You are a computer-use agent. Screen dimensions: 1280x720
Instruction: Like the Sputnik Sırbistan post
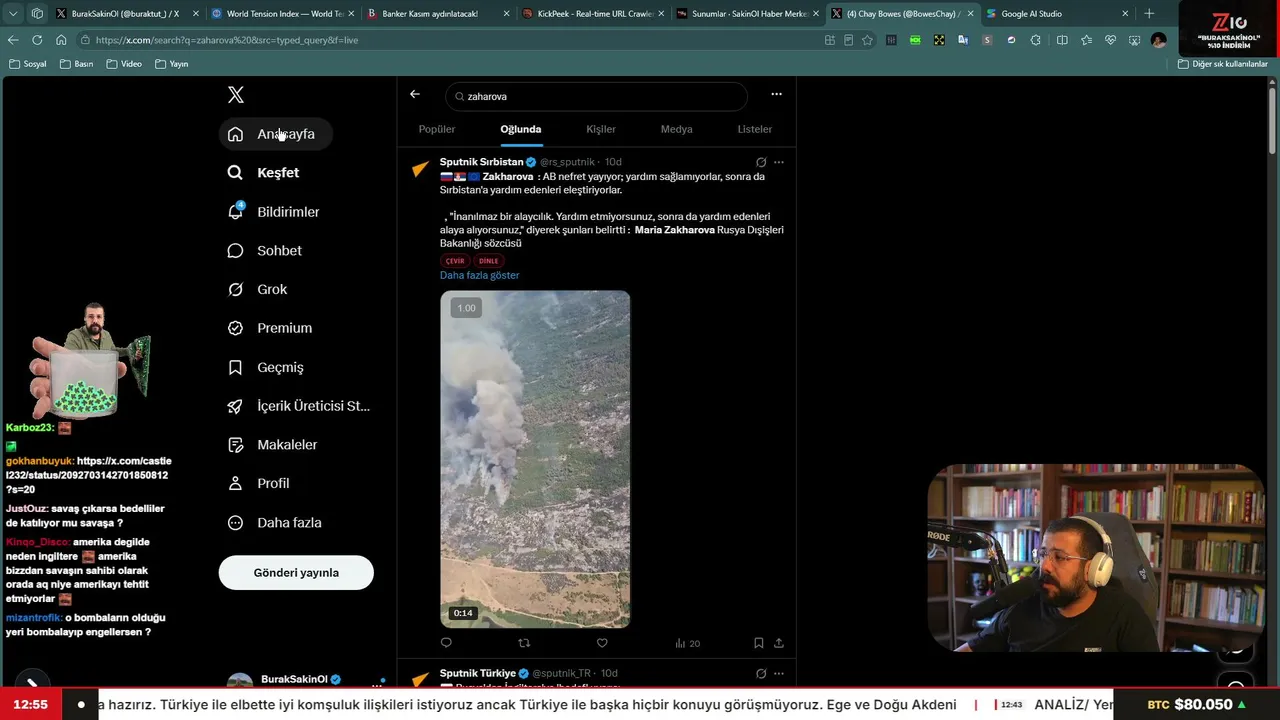pyautogui.click(x=602, y=643)
